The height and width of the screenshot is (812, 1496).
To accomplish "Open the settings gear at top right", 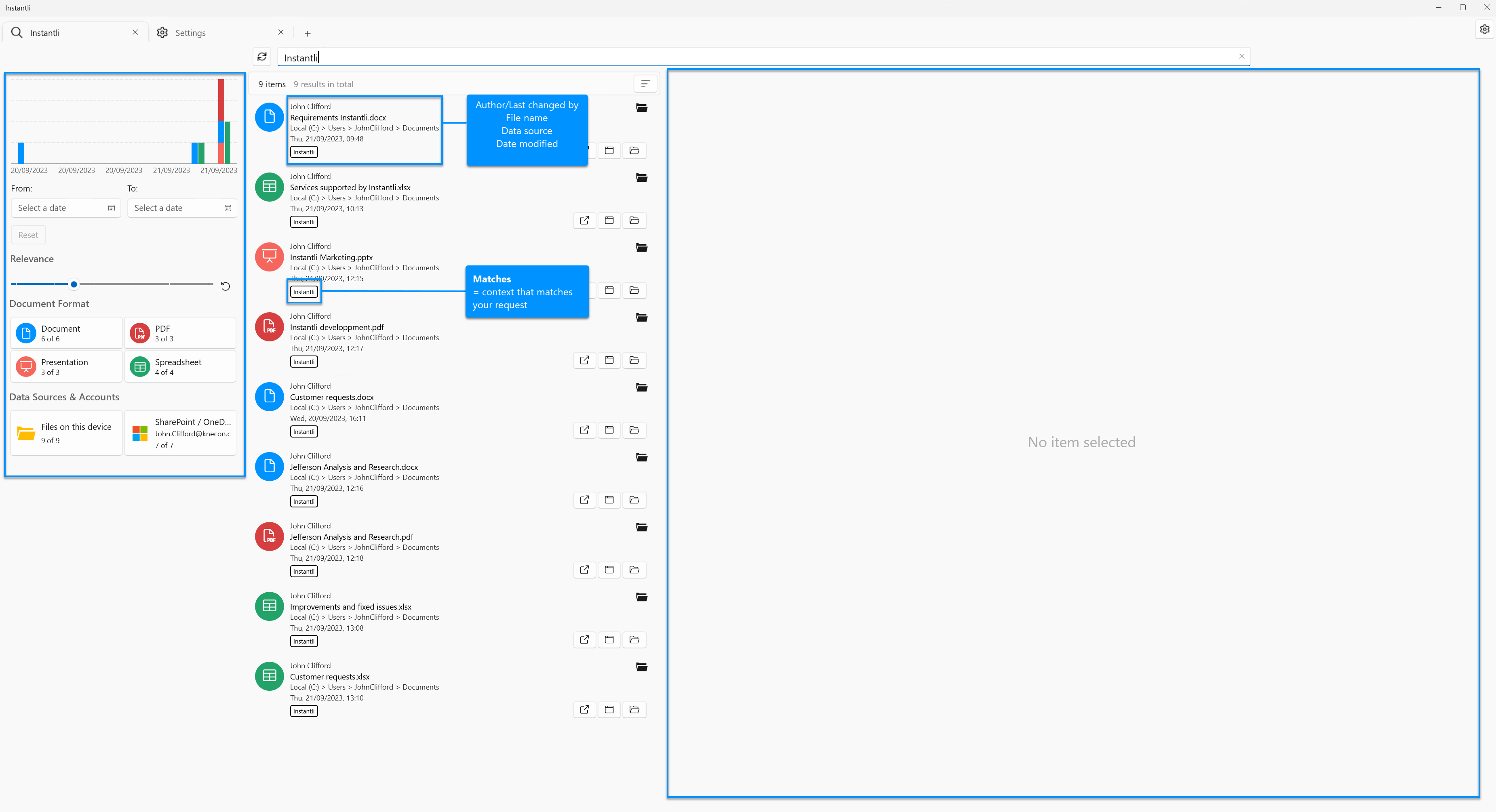I will (x=1484, y=29).
